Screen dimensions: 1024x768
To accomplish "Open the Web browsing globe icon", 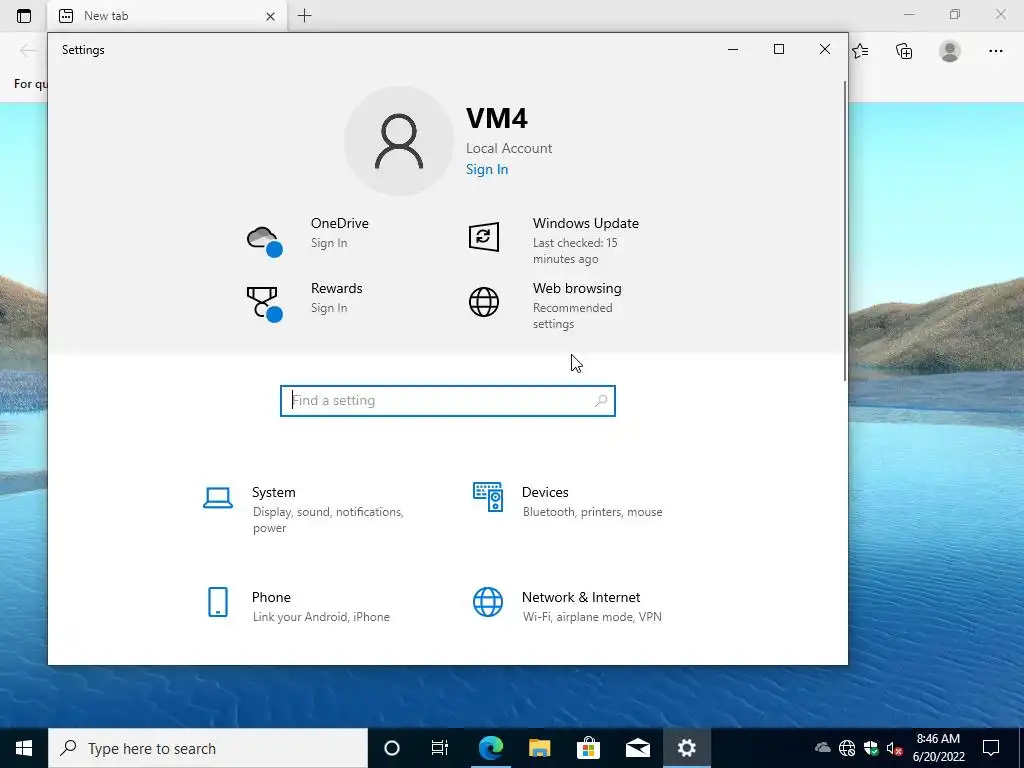I will 484,302.
